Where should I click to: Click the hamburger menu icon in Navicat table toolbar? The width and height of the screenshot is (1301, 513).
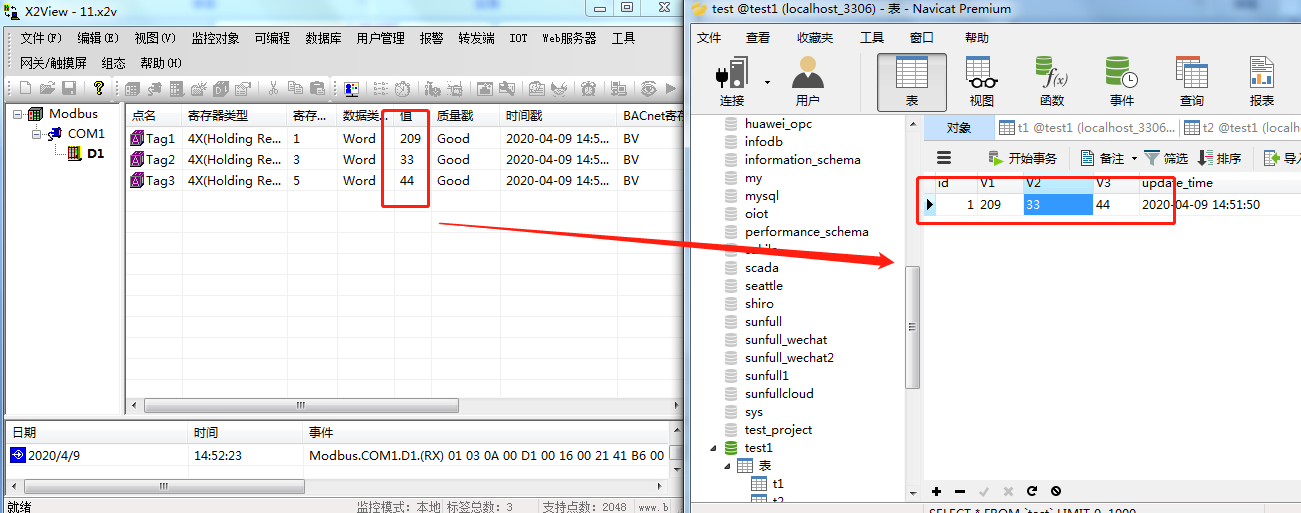tap(943, 158)
